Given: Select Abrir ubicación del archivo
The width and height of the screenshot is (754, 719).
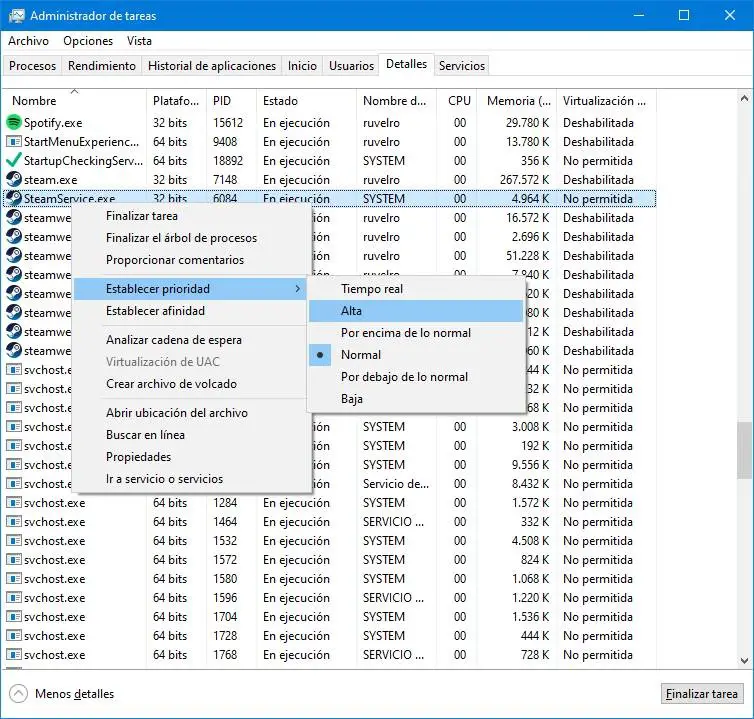Looking at the screenshot, I should tap(176, 413).
